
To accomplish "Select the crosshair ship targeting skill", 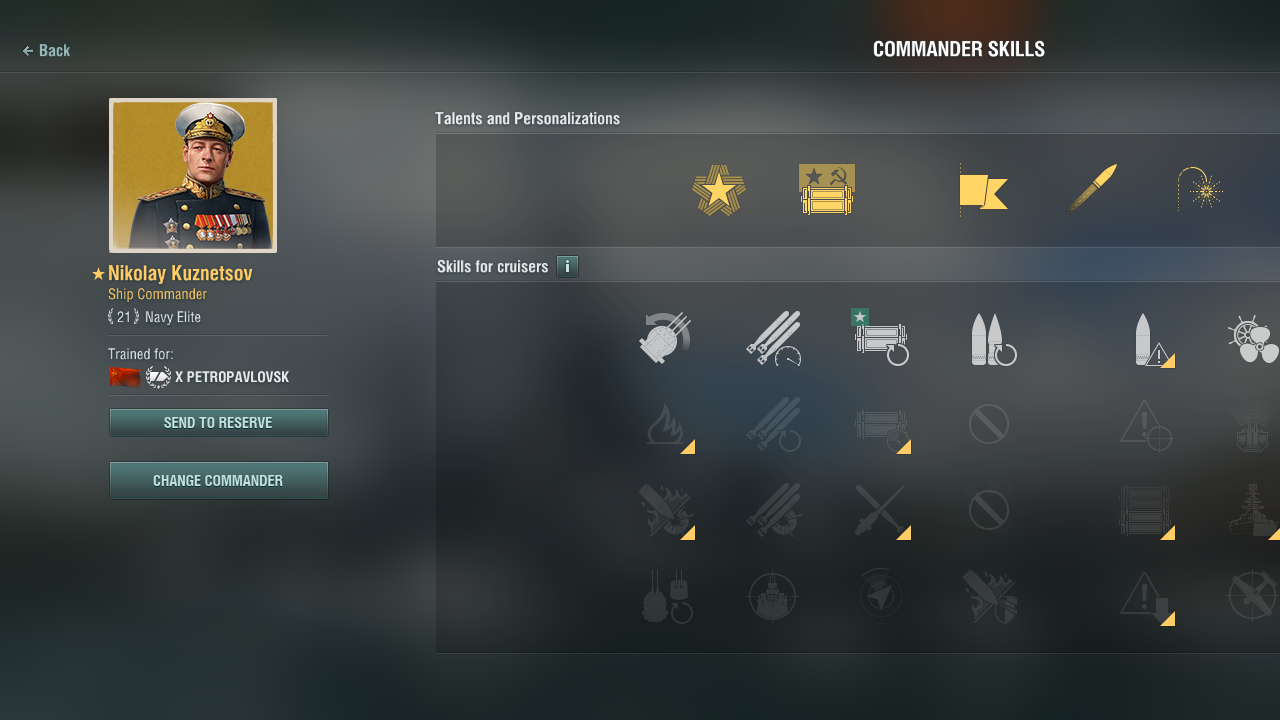I will click(772, 597).
